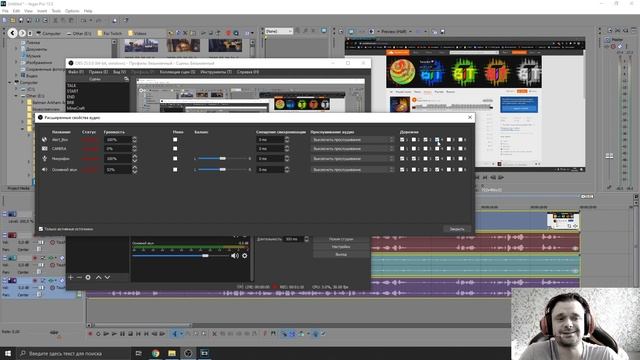The image size is (640, 360).
Task: Open the For Twitch folder shortcut in Vegas explorer
Action: pyautogui.click(x=110, y=33)
